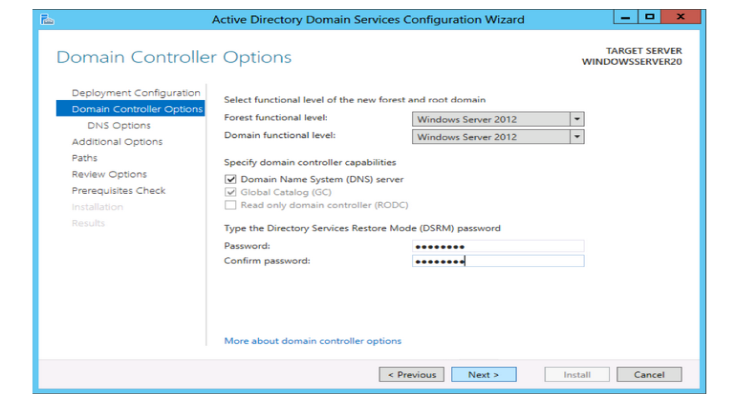Toggle the Global Catalog (GC) checkbox
The width and height of the screenshot is (739, 402).
[x=231, y=192]
